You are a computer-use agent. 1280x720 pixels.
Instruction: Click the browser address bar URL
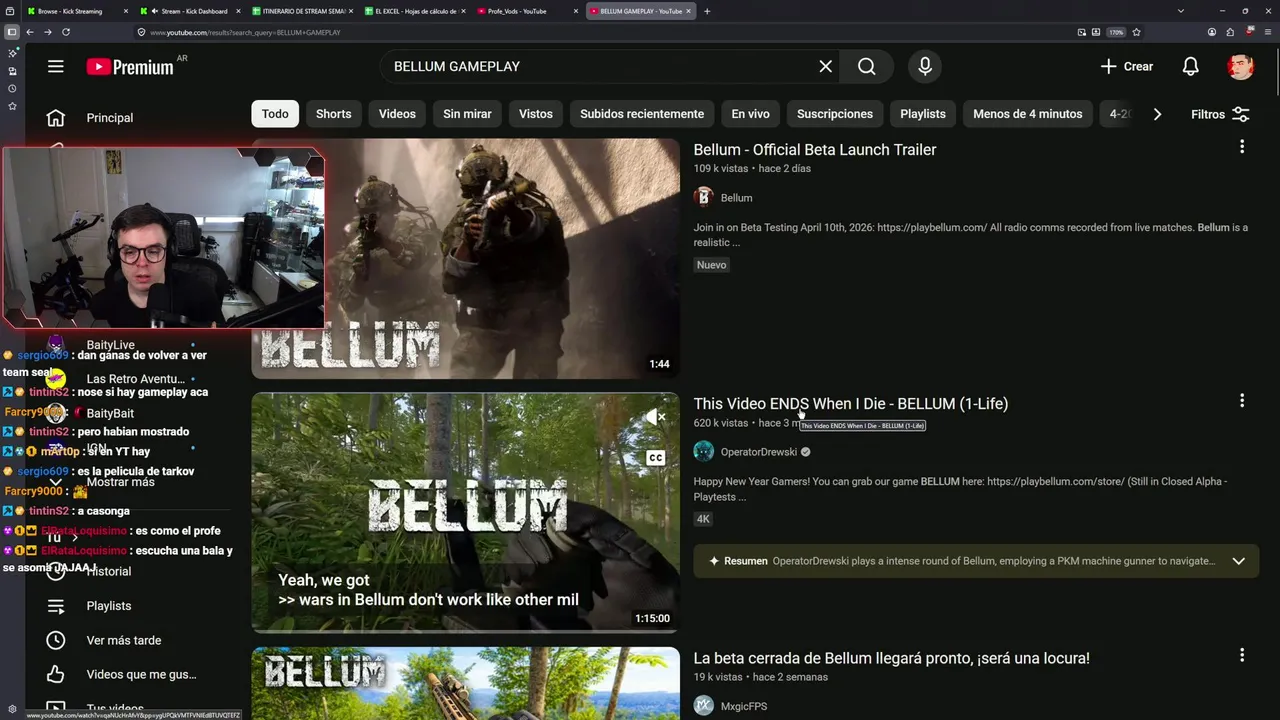[245, 32]
